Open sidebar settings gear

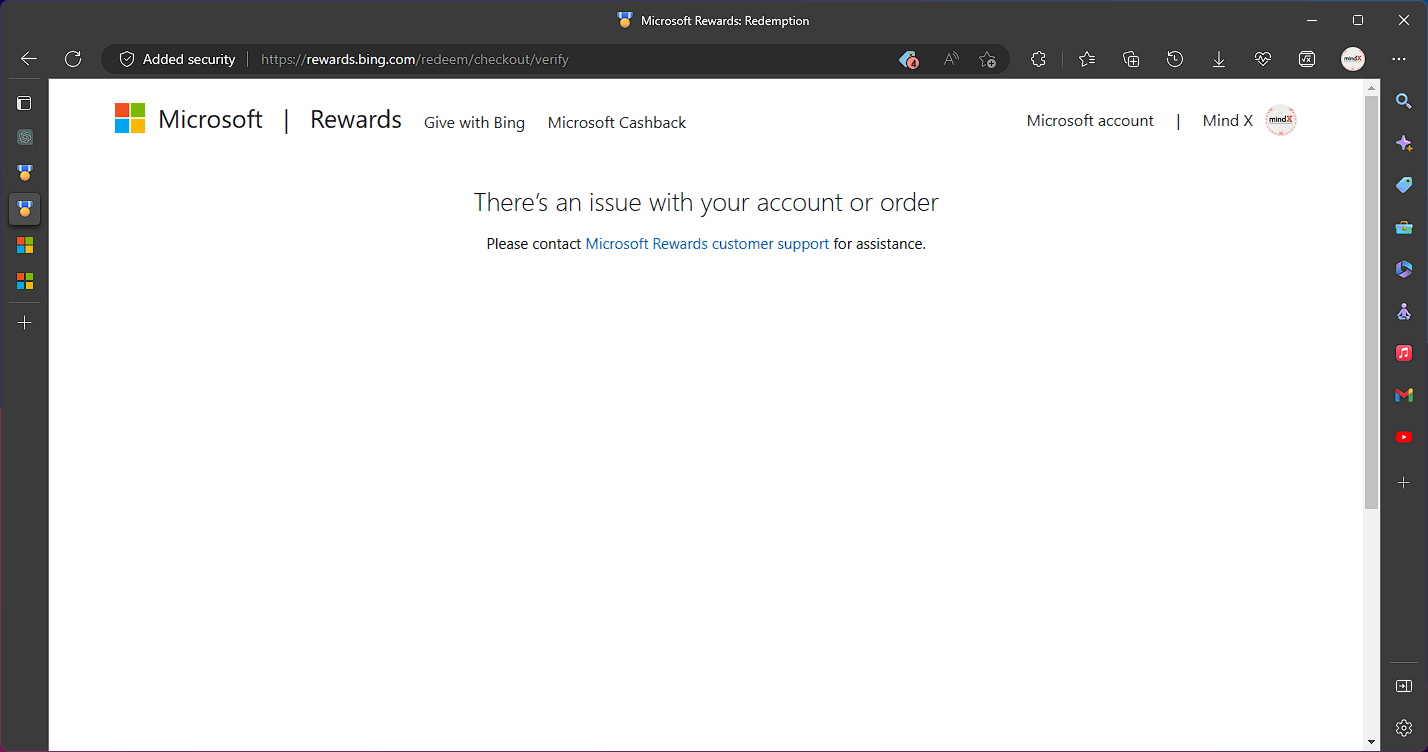point(1404,728)
